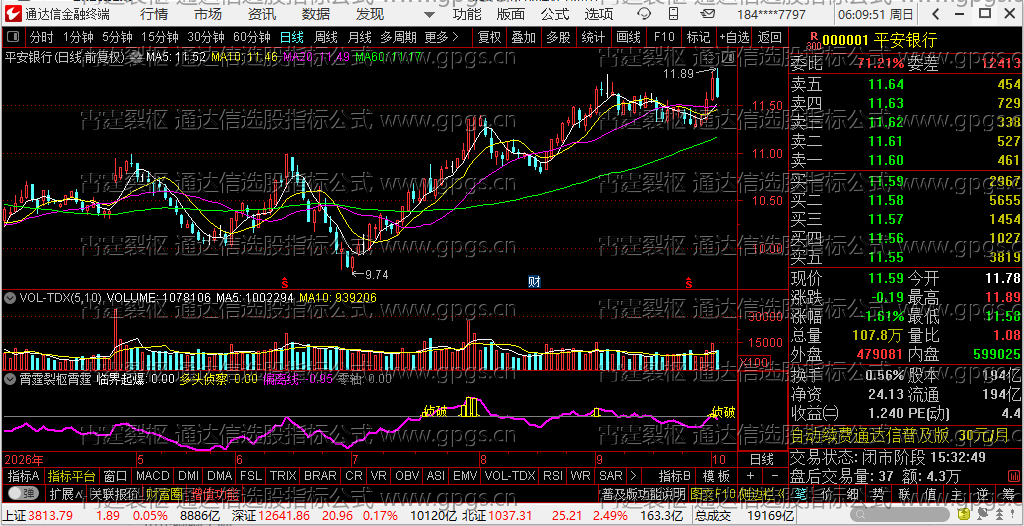Select the TRIX indicator tab

pyautogui.click(x=283, y=476)
